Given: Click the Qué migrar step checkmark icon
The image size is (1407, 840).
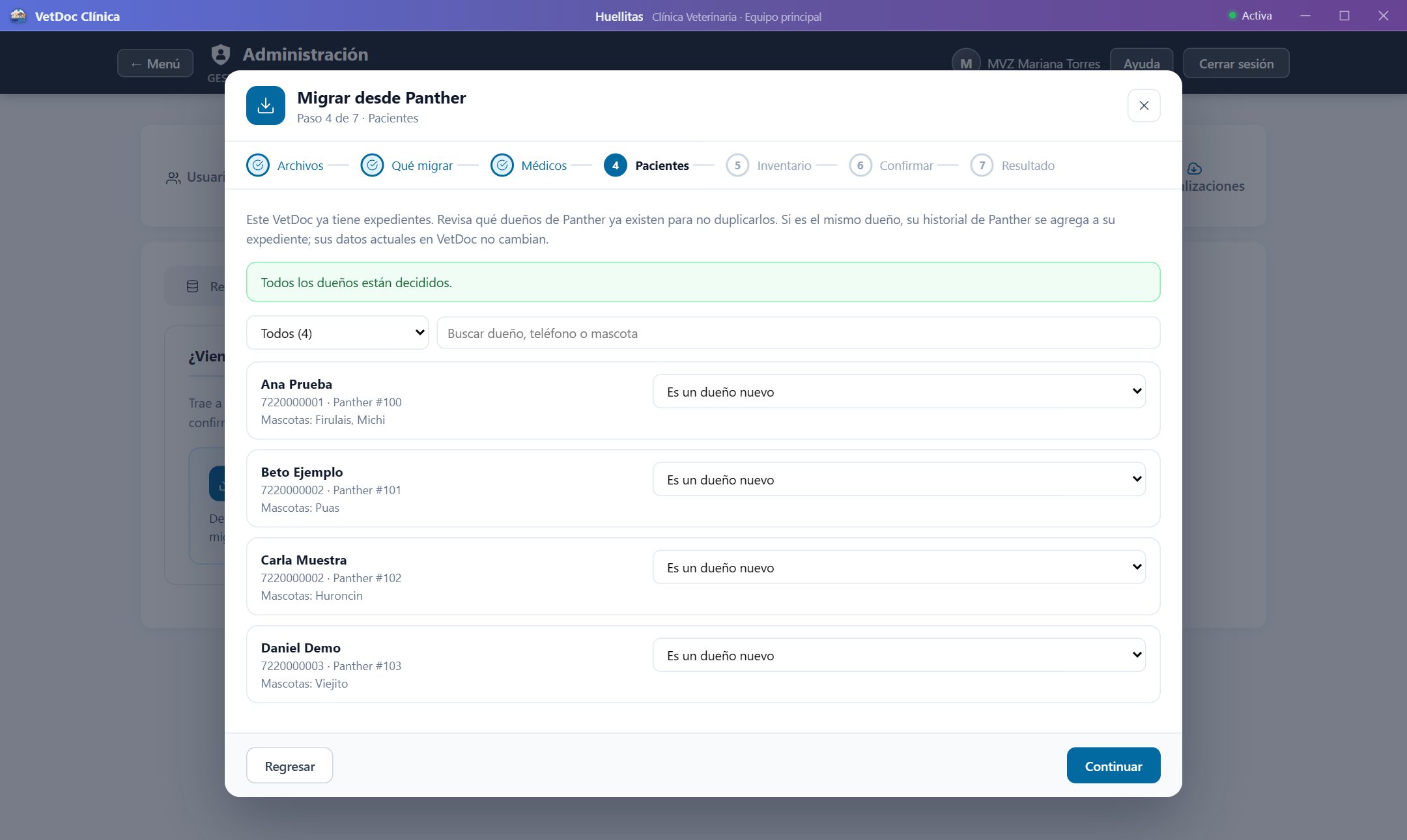Looking at the screenshot, I should [372, 165].
